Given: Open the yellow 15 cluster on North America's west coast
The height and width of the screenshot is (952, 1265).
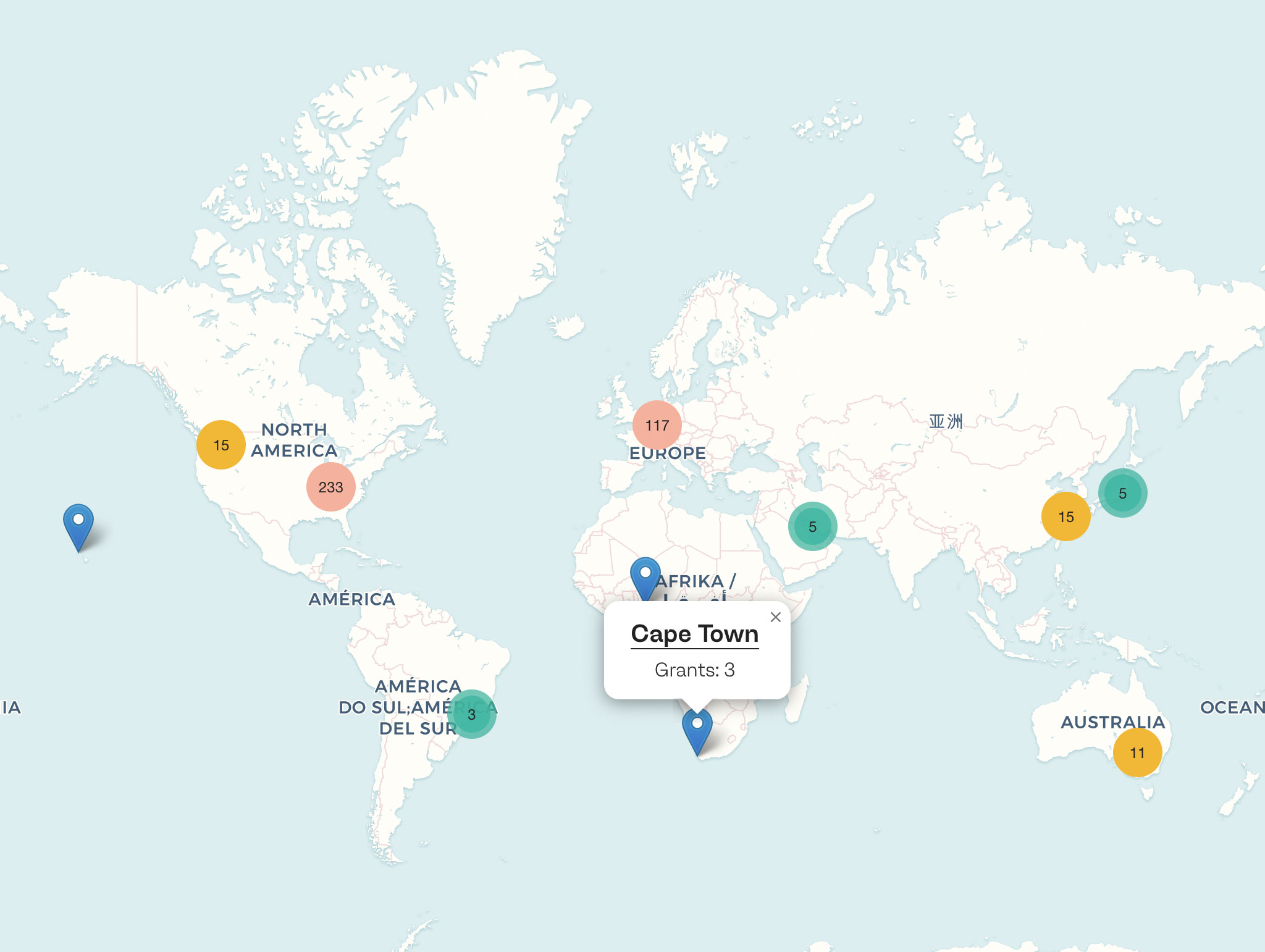Looking at the screenshot, I should [221, 445].
